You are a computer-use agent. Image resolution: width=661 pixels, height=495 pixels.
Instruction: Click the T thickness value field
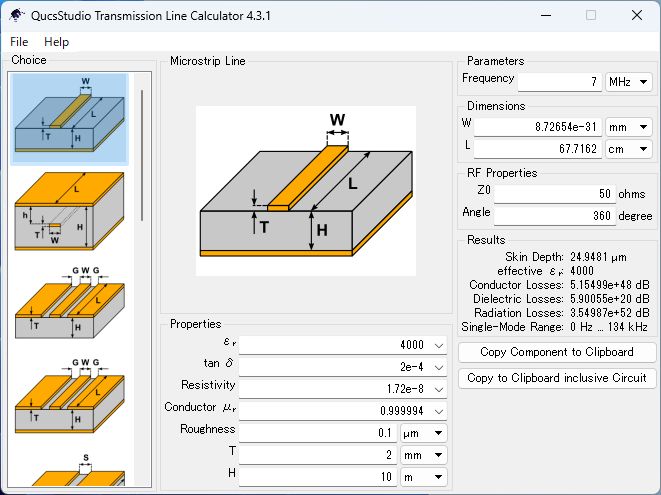pyautogui.click(x=317, y=455)
